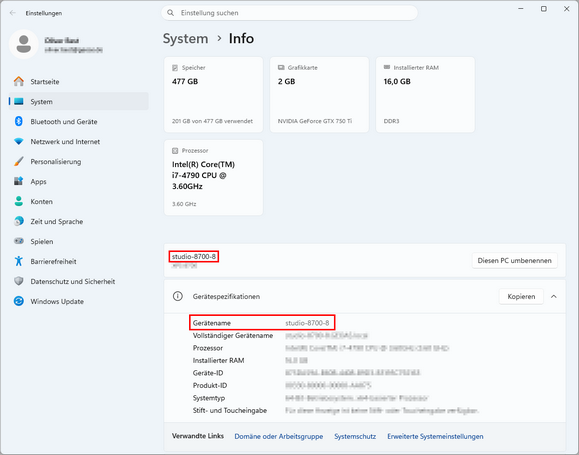579x455 pixels.
Task: Click the Windows Update refresh icon
Action: [18, 301]
